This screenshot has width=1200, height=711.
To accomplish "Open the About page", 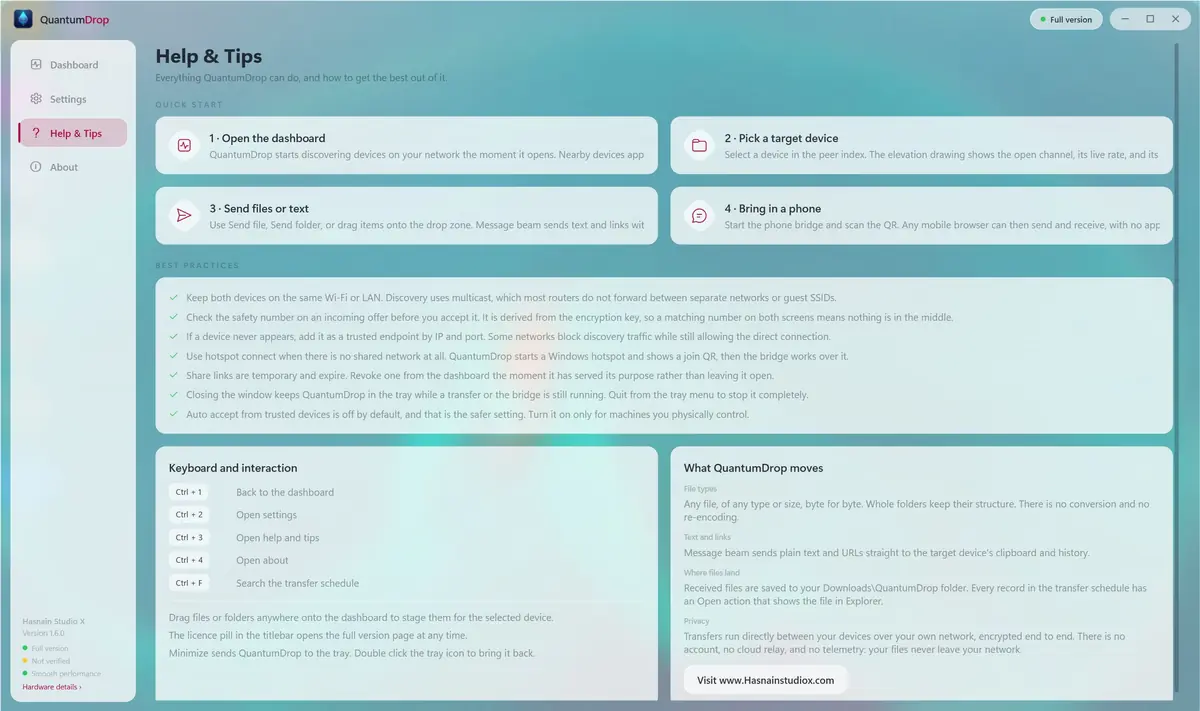I will (x=73, y=167).
